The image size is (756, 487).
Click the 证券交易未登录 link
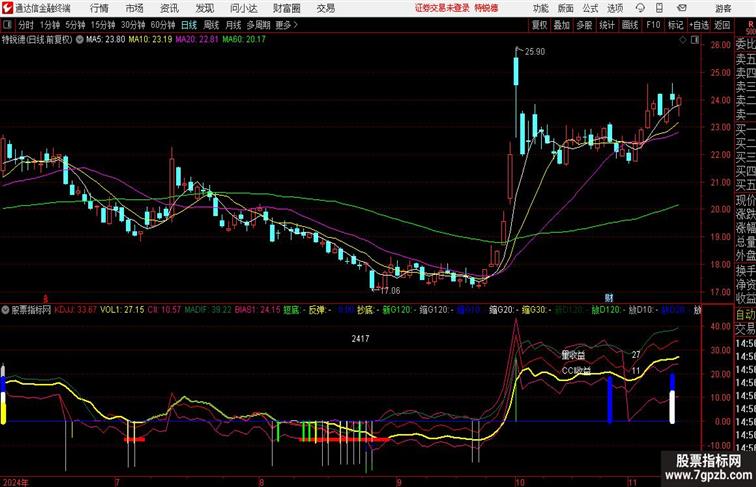pos(442,8)
